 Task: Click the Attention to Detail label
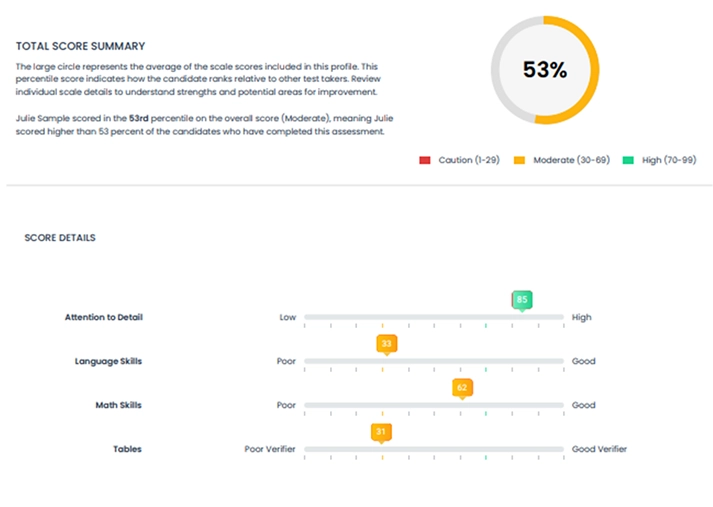[x=103, y=317]
